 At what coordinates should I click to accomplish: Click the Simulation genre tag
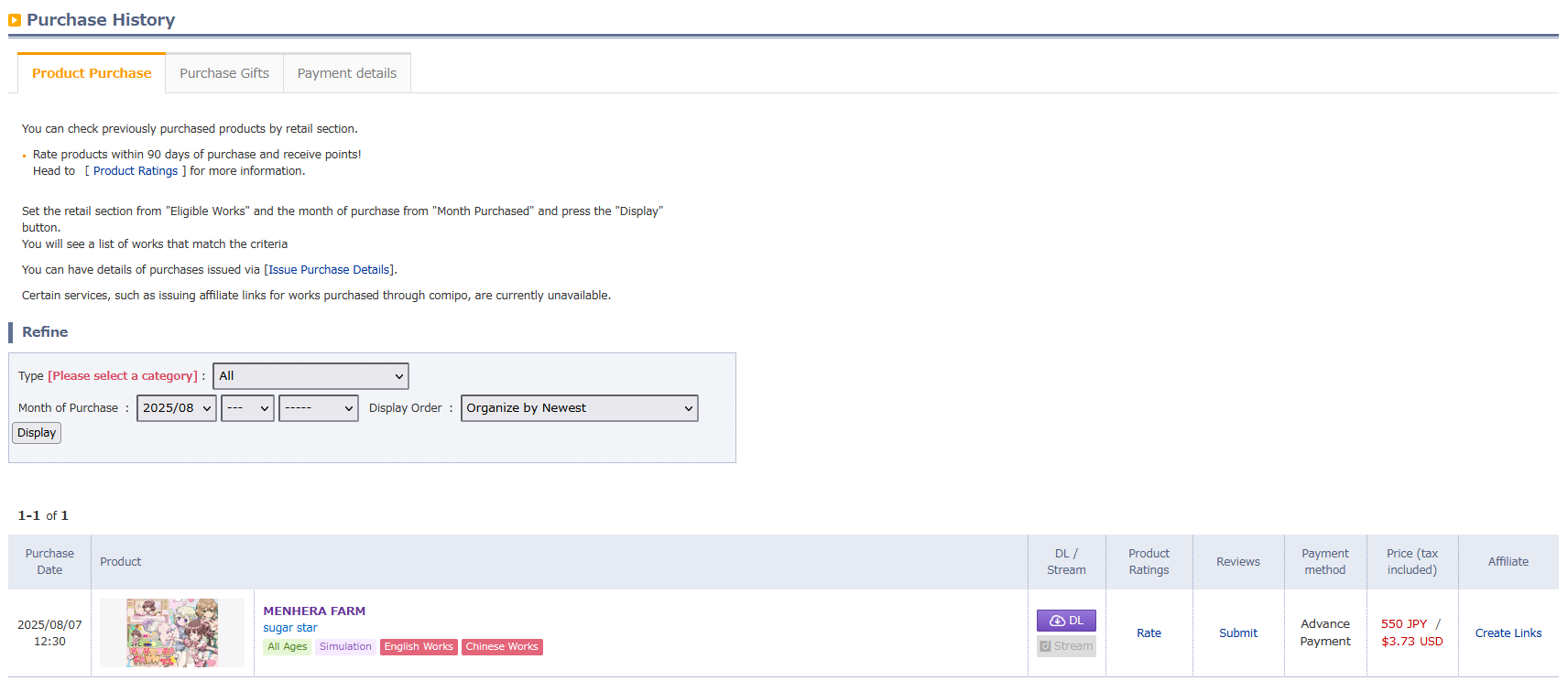(345, 647)
